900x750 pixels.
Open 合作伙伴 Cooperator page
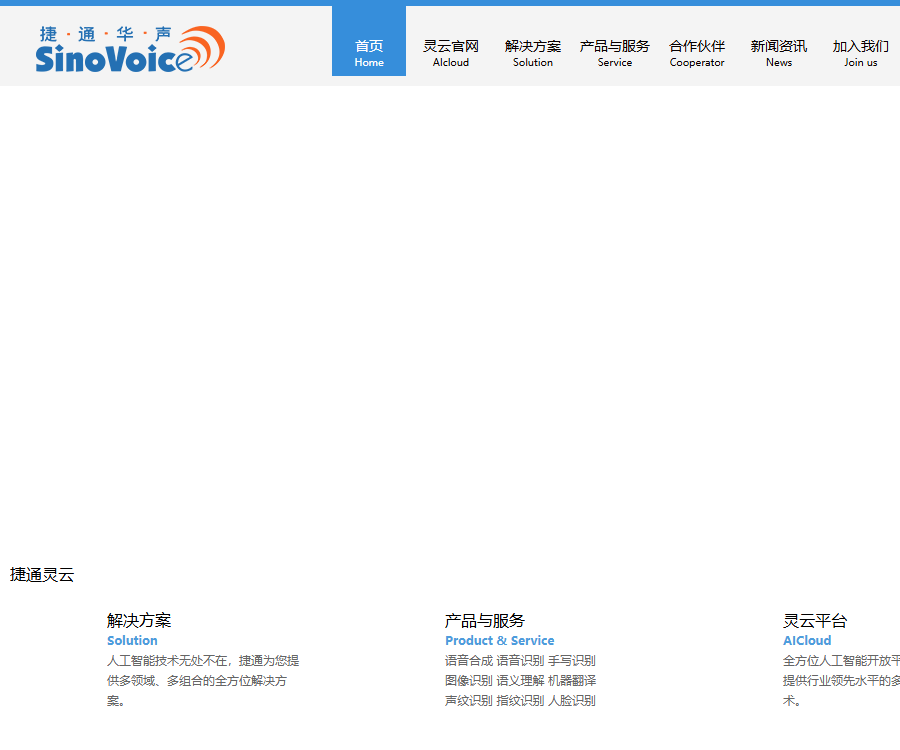tap(697, 53)
